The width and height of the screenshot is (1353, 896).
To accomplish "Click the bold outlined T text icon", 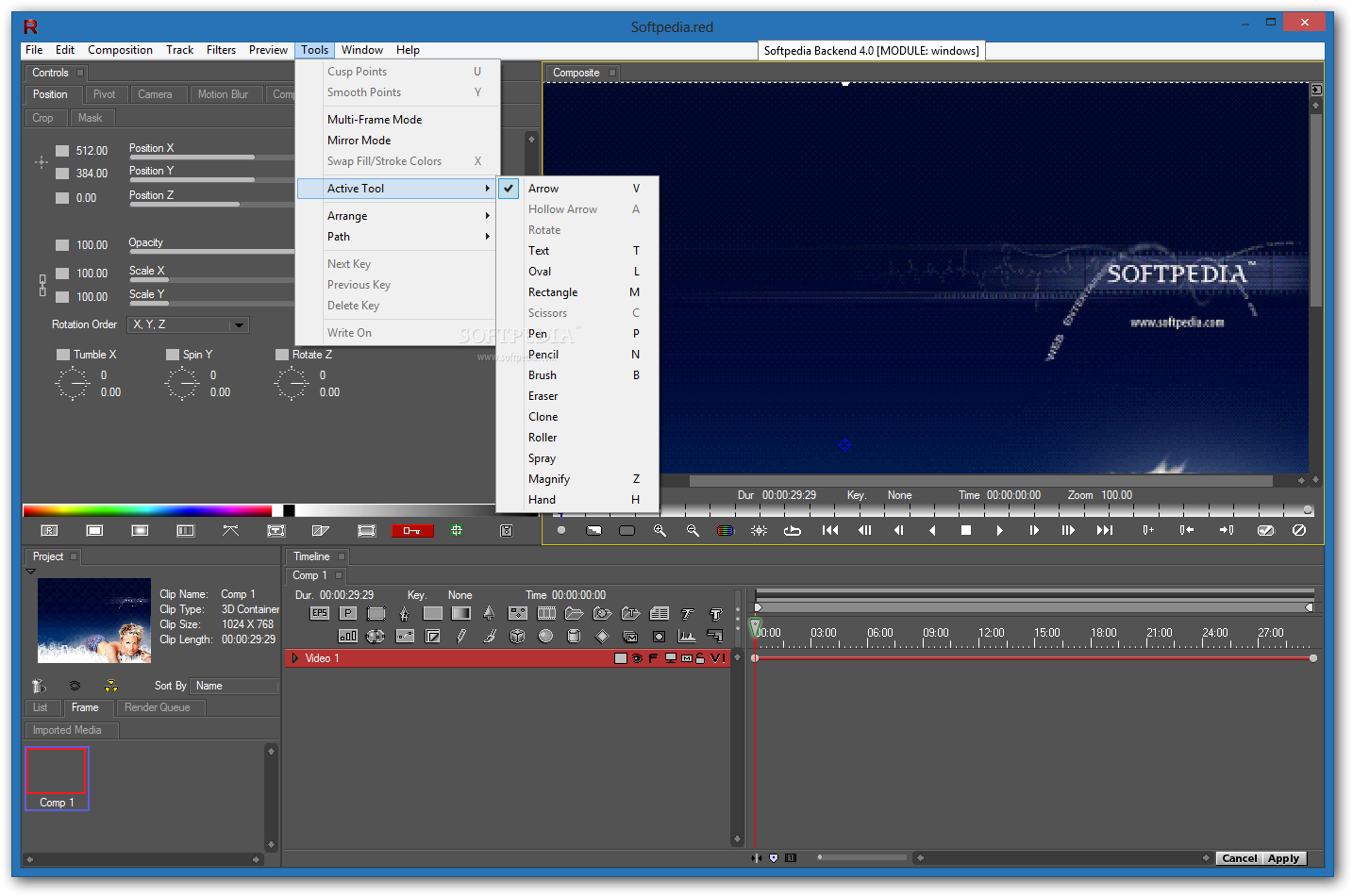I will (x=715, y=613).
